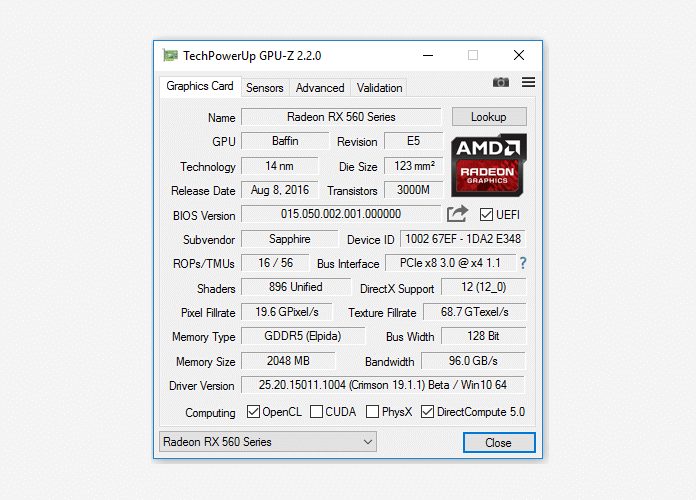Click the Release Date field Aug 8, 2016
Viewport: 696px width, 500px height.
tap(280, 190)
